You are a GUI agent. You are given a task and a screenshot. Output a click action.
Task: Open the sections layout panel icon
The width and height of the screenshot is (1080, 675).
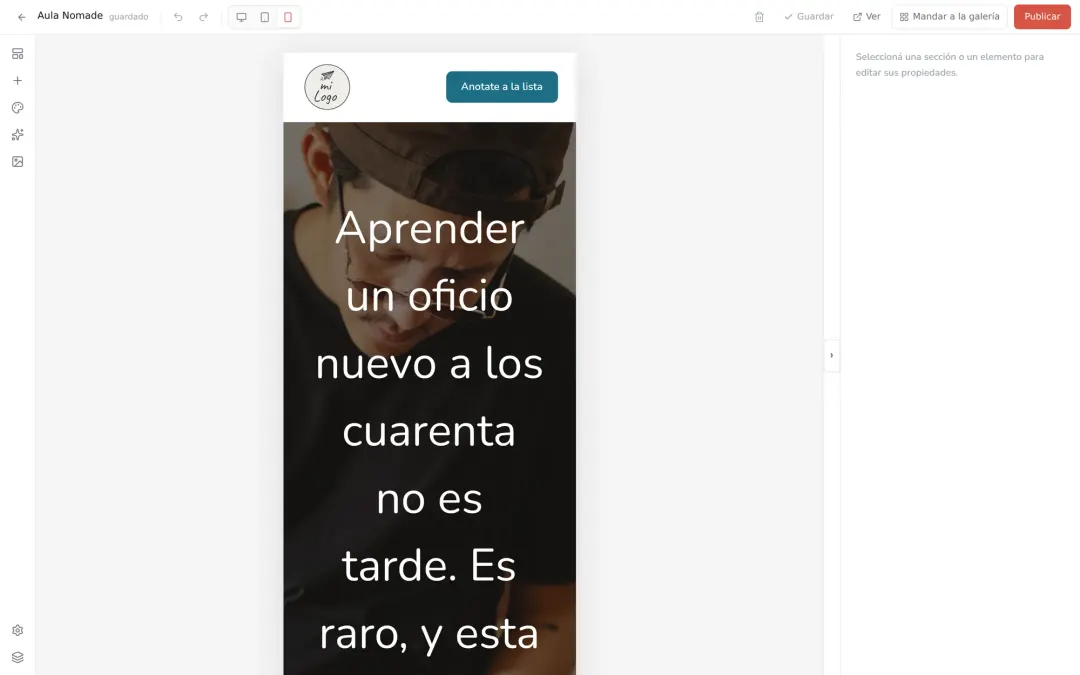click(x=18, y=54)
